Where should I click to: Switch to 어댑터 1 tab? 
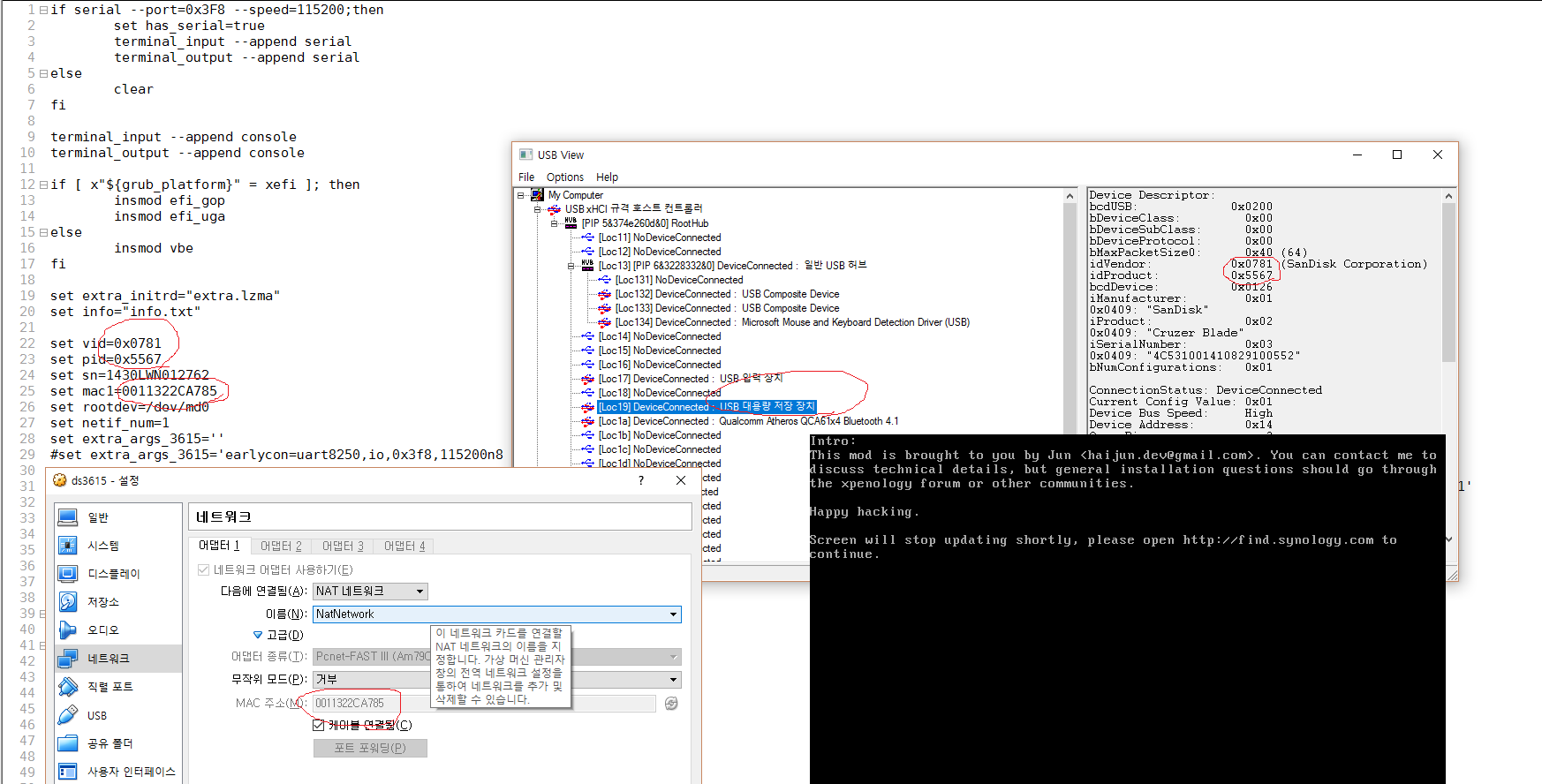point(219,546)
